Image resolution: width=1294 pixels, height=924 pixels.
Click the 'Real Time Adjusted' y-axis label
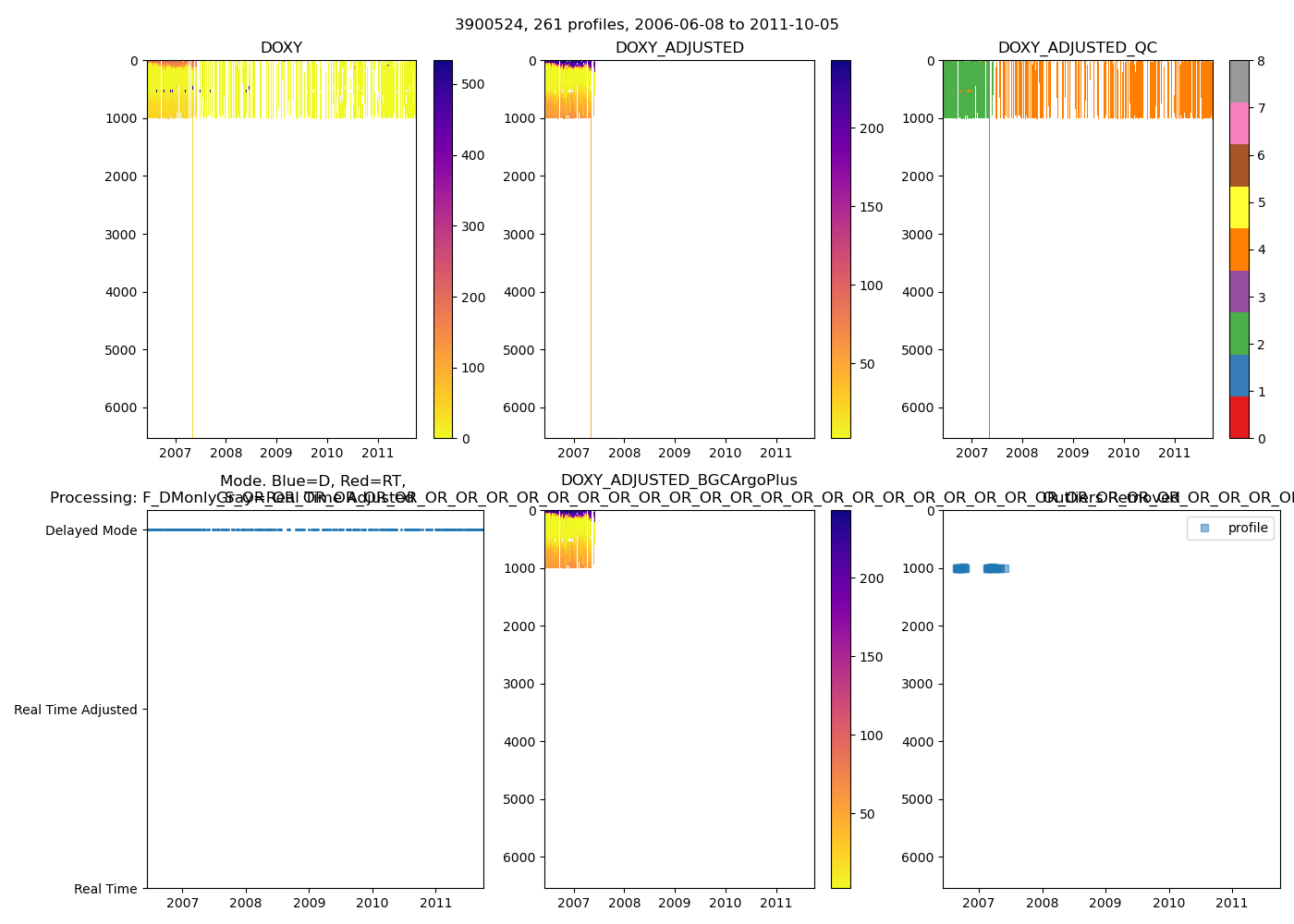[76, 710]
